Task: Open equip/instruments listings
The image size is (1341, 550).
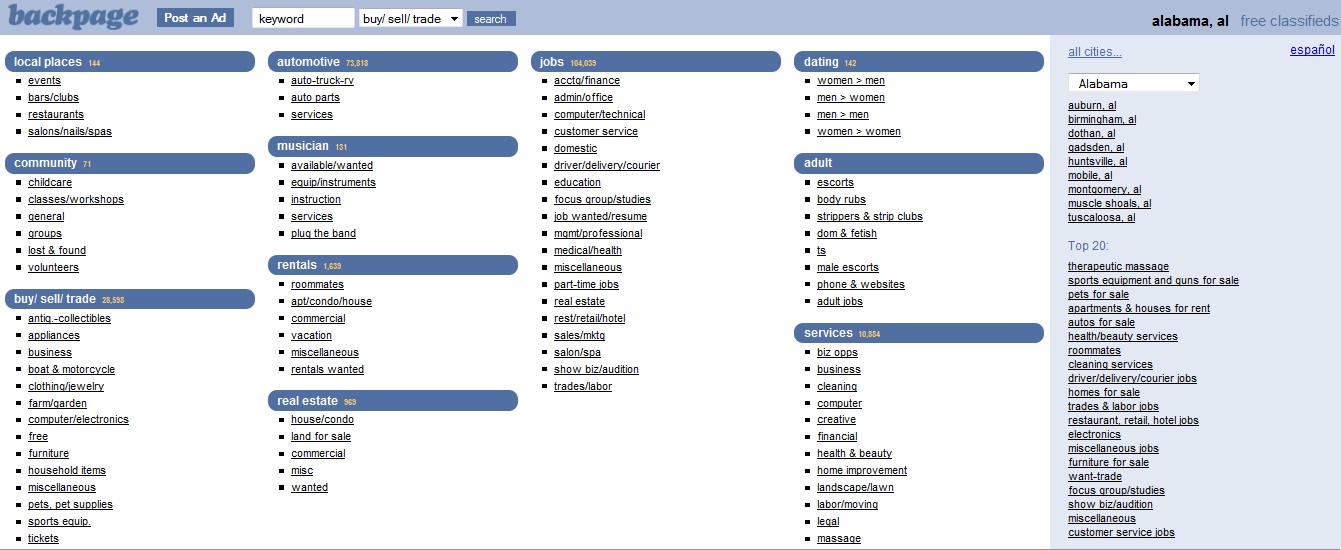Action: 333,183
